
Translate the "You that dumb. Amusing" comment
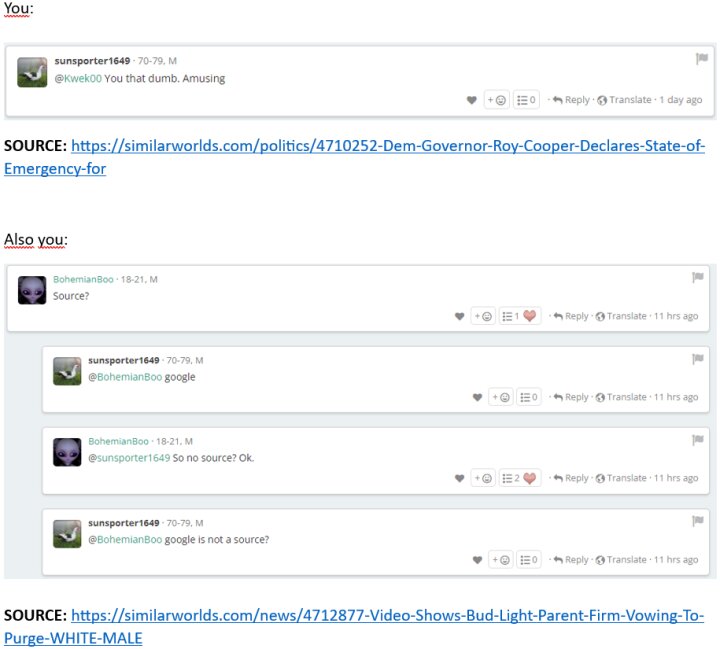coord(624,100)
